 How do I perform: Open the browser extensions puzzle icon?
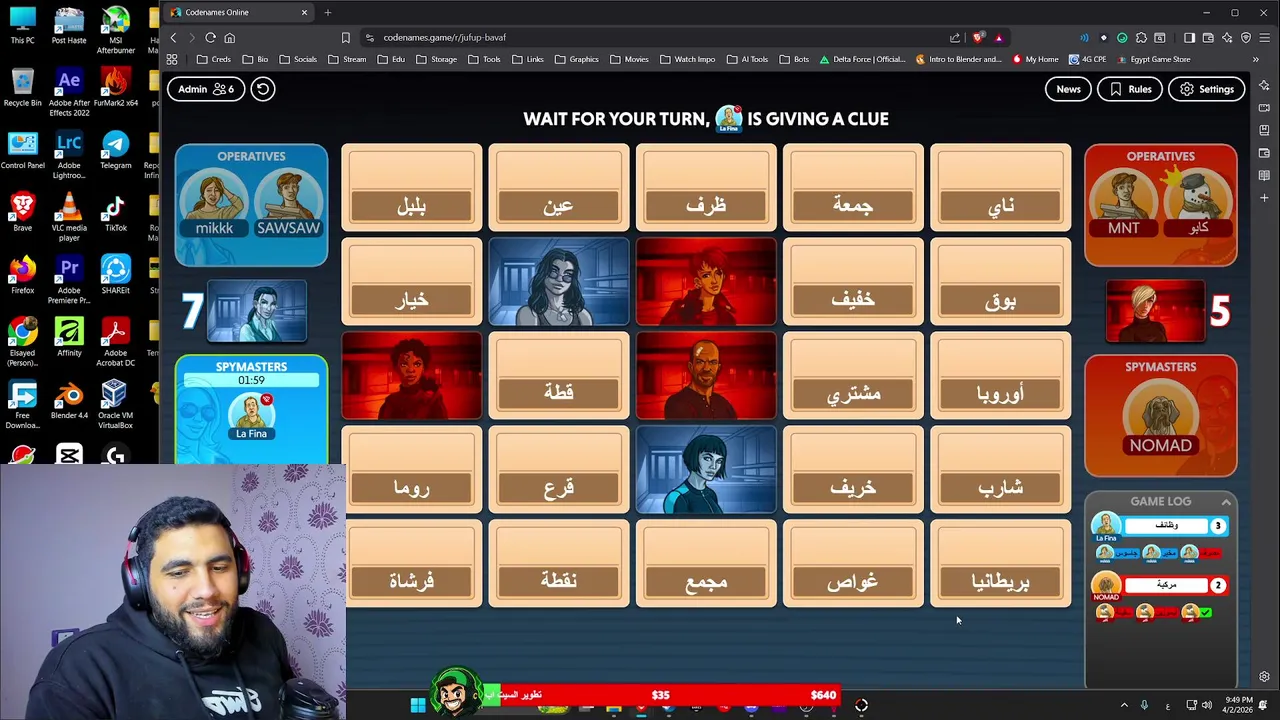(1141, 38)
